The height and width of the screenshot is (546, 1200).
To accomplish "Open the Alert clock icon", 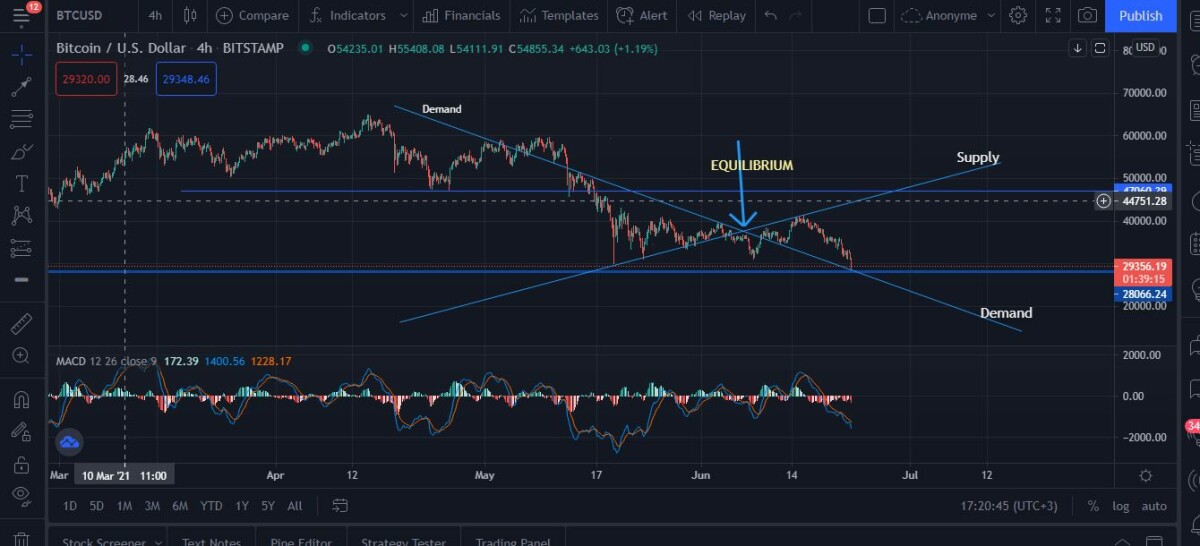I will pos(625,15).
